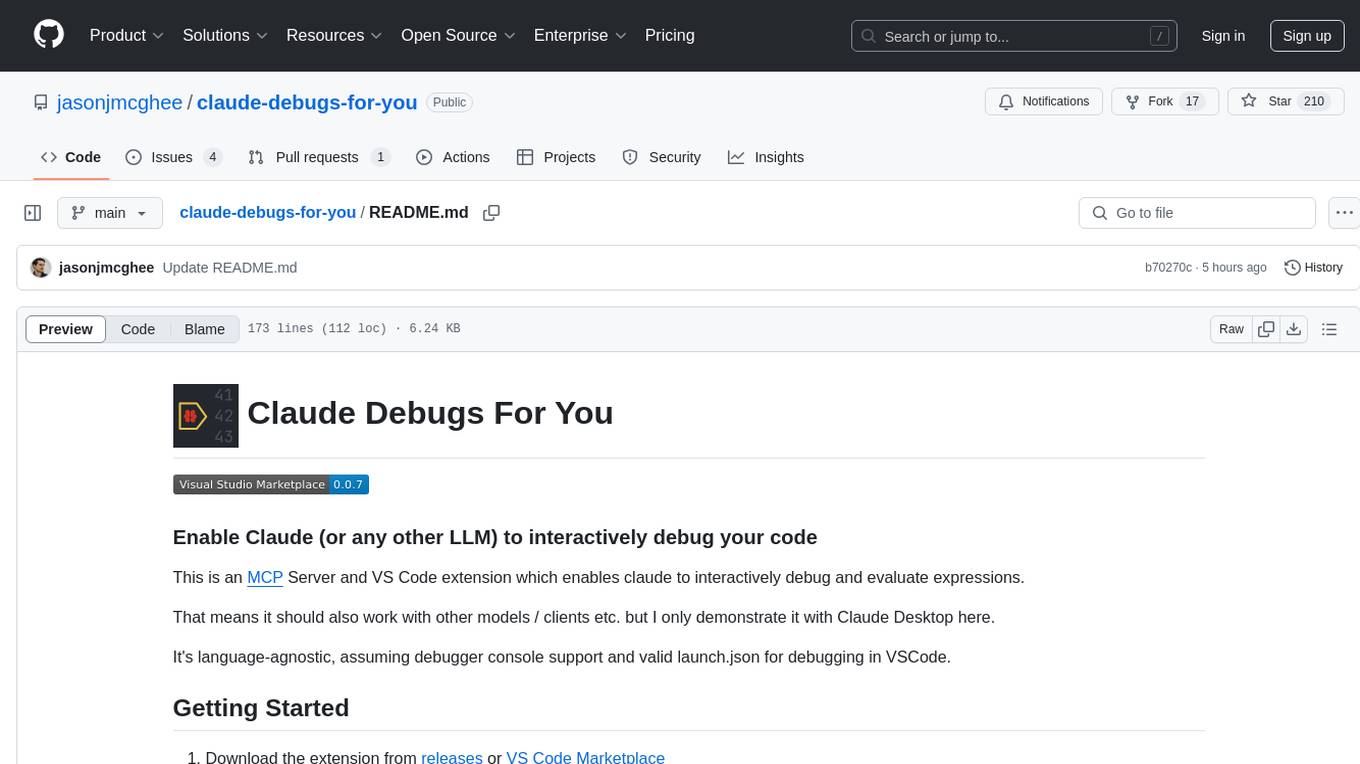The width and height of the screenshot is (1360, 764).
Task: Open commit hash b70270c
Action: 1168,267
